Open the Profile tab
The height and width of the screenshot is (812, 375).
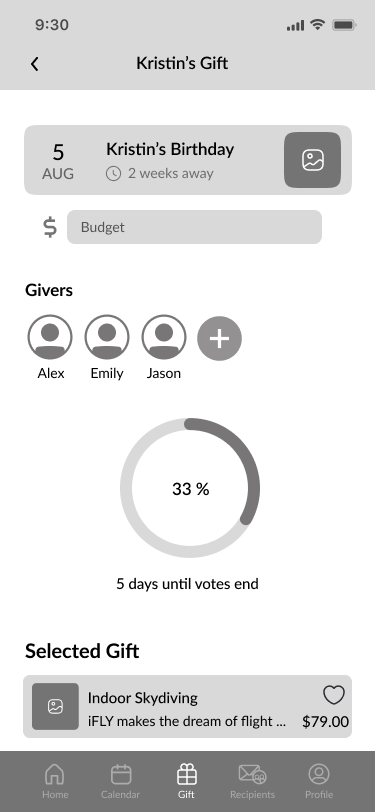pos(319,782)
